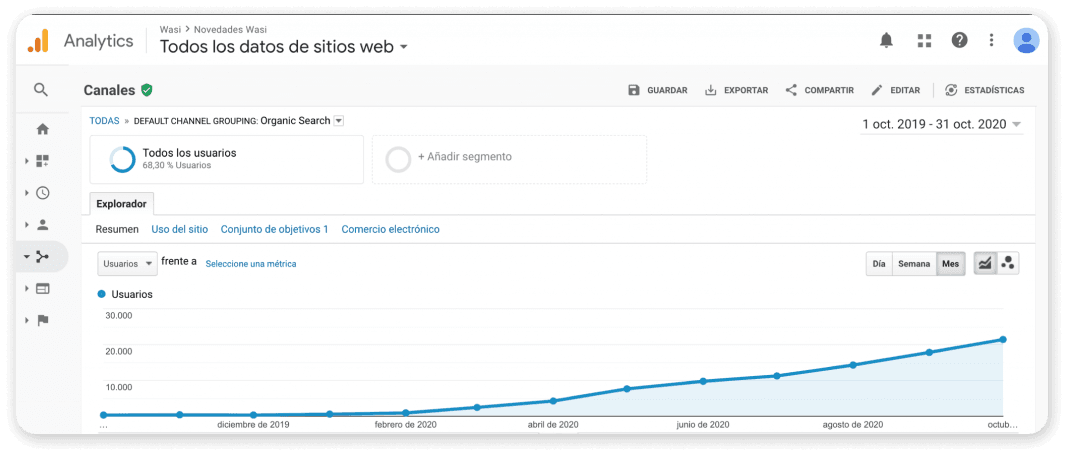
Task: Switch to Uso del sitio tab
Action: 180,229
